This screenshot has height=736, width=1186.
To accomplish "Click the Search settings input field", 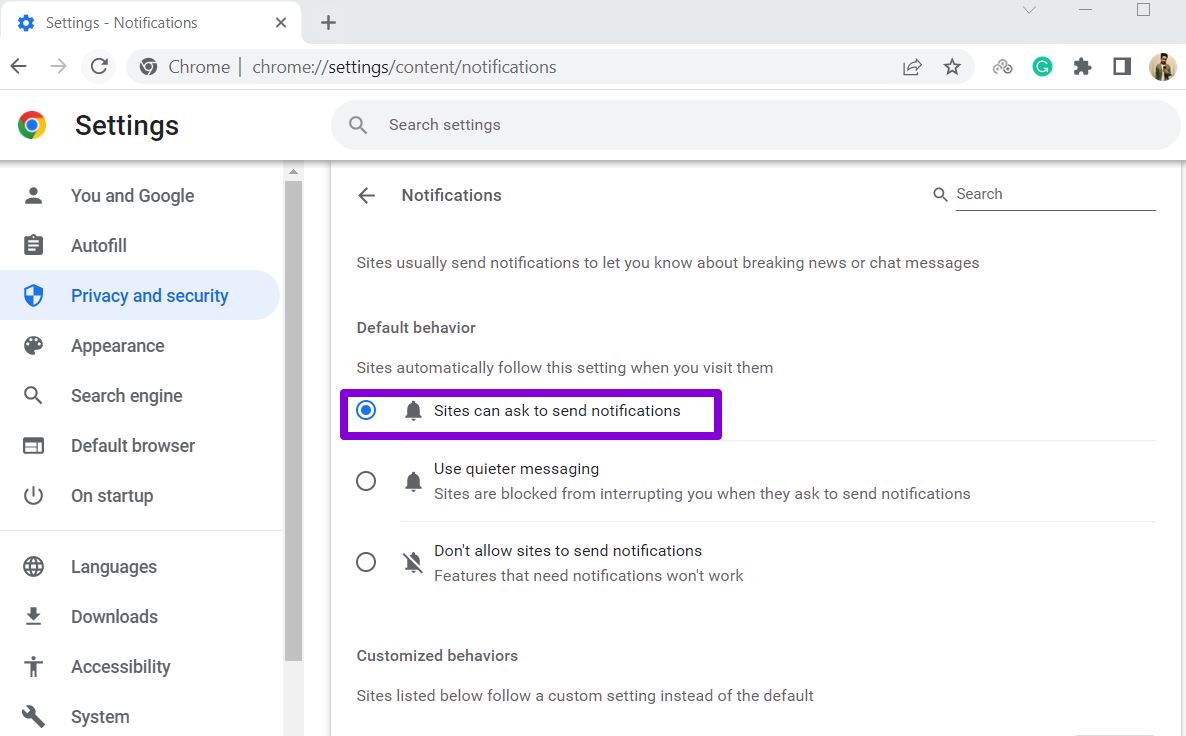I will (756, 125).
